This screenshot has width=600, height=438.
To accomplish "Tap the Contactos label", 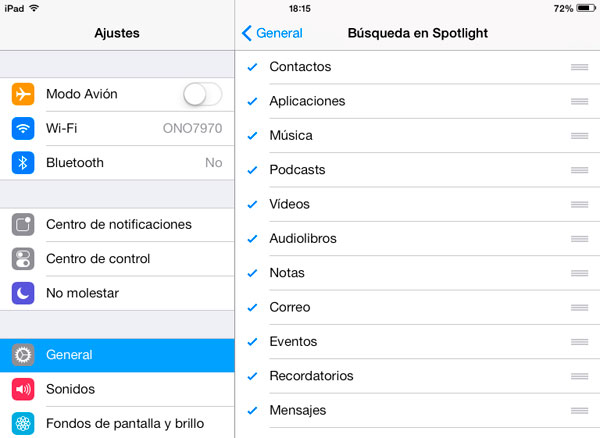I will point(300,67).
